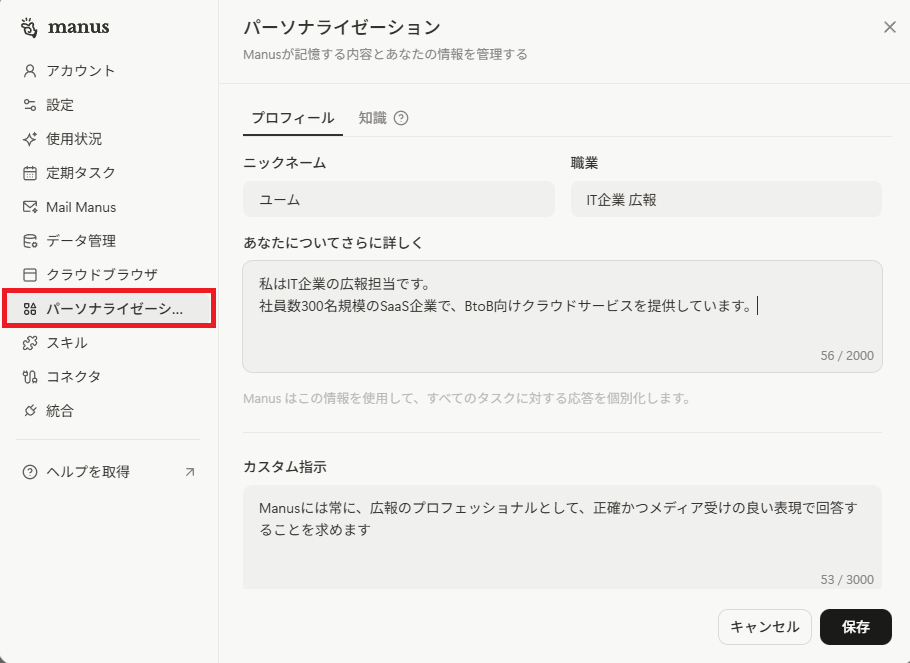The height and width of the screenshot is (663, 910).
Task: Click the database icon for データ管理
Action: [x=30, y=241]
